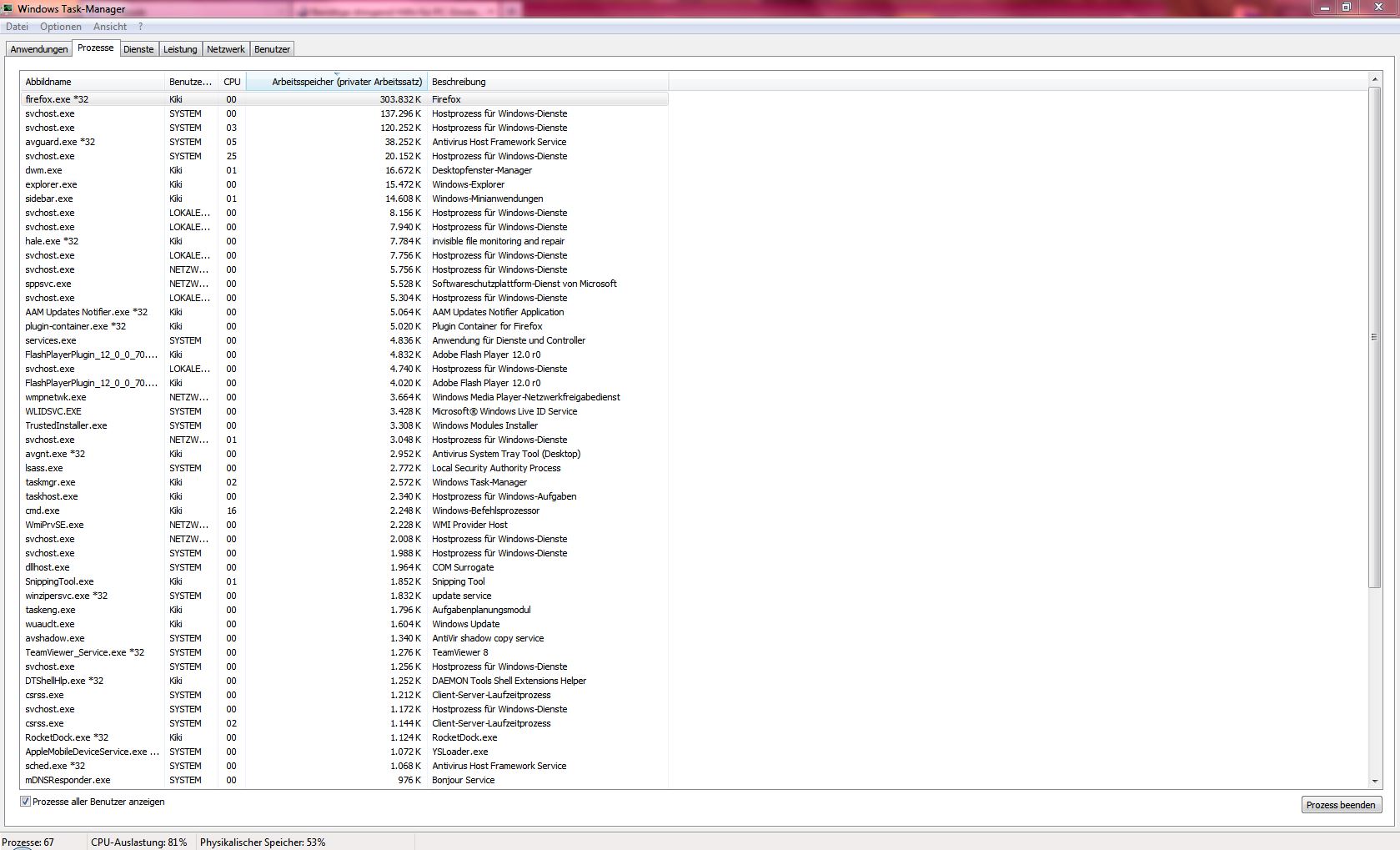Viewport: 1400px width, 850px height.
Task: Select the dwm.exe process
Action: pos(344,170)
